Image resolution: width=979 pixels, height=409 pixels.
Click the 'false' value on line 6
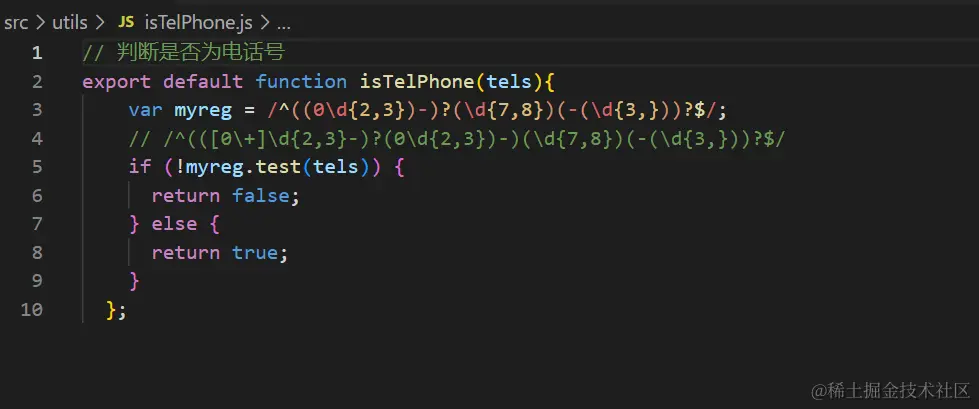coord(260,196)
